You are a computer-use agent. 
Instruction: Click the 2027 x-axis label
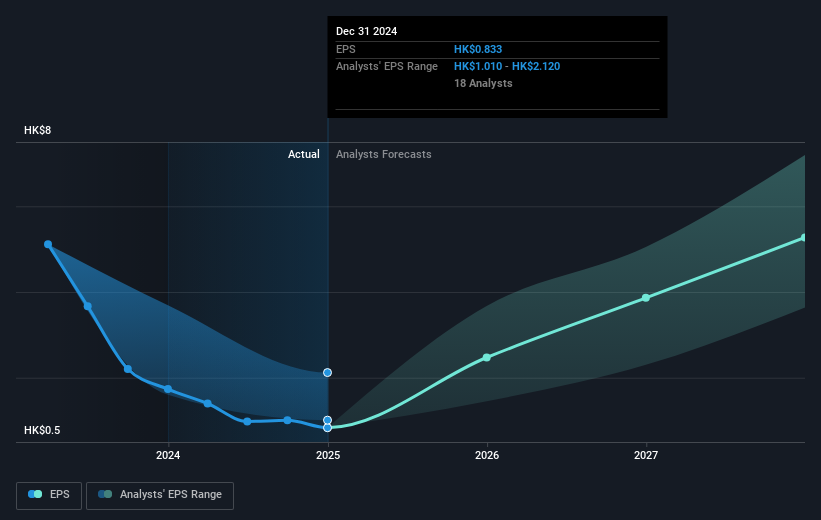[646, 455]
